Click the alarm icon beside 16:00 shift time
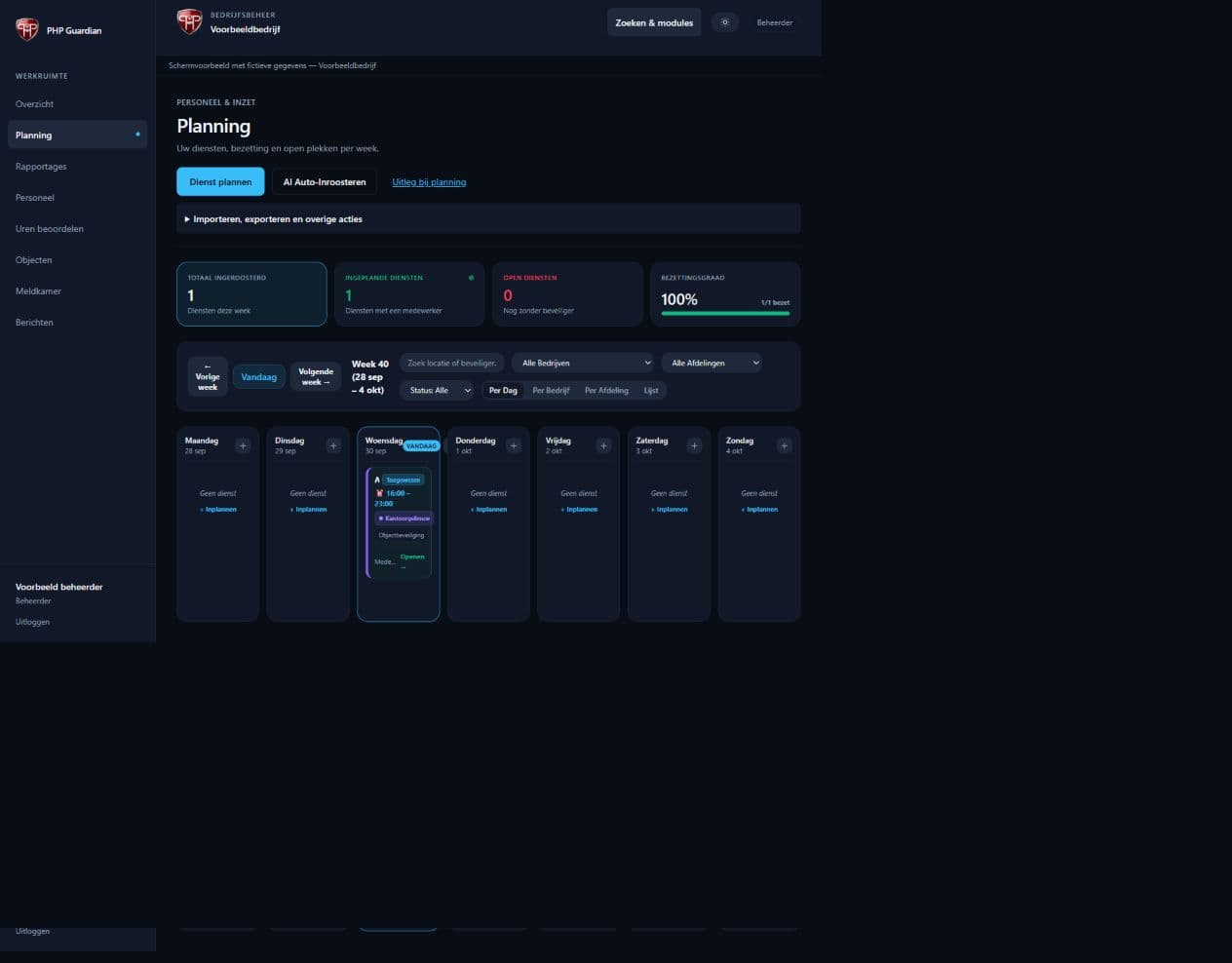This screenshot has width=1232, height=963. pyautogui.click(x=379, y=493)
